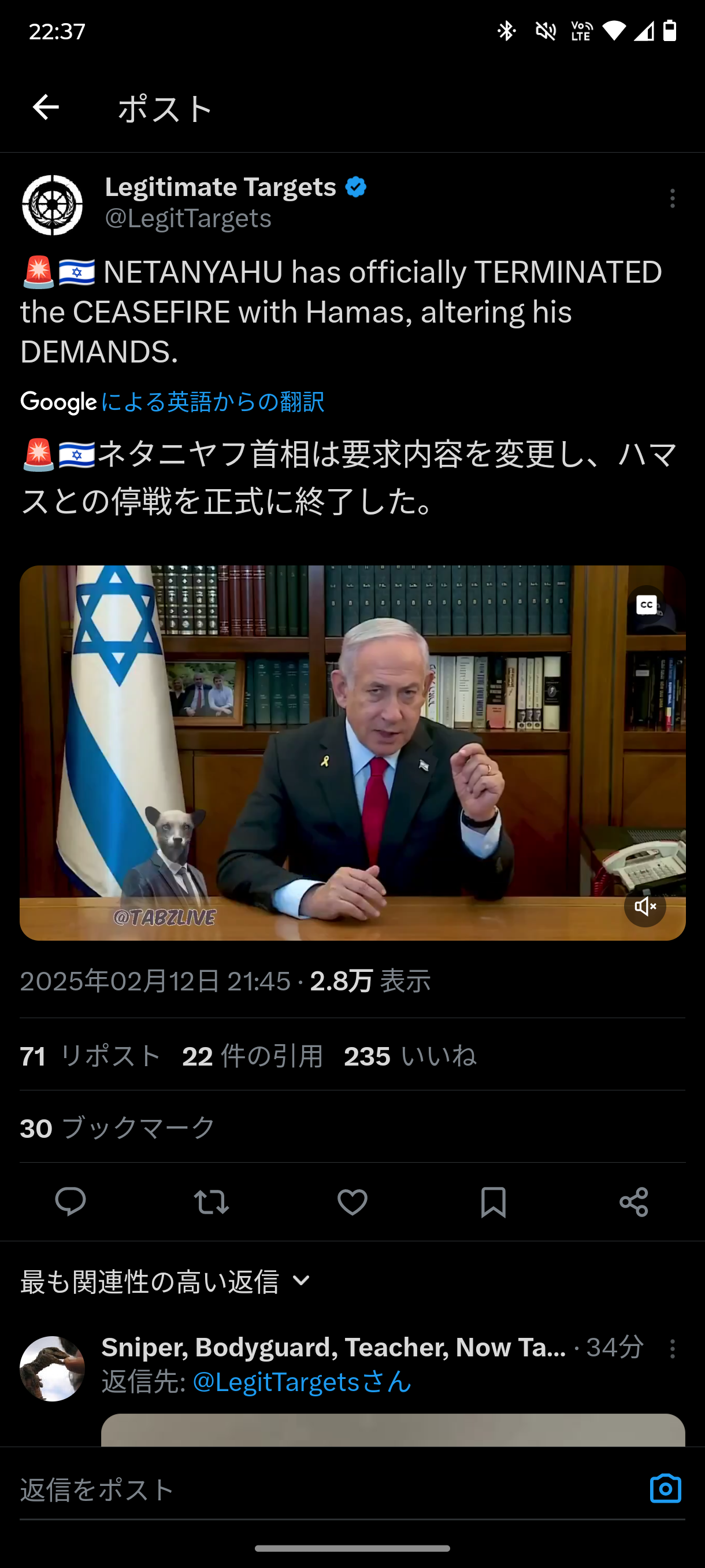View the 22 件の引用 quotes

coord(253,1056)
